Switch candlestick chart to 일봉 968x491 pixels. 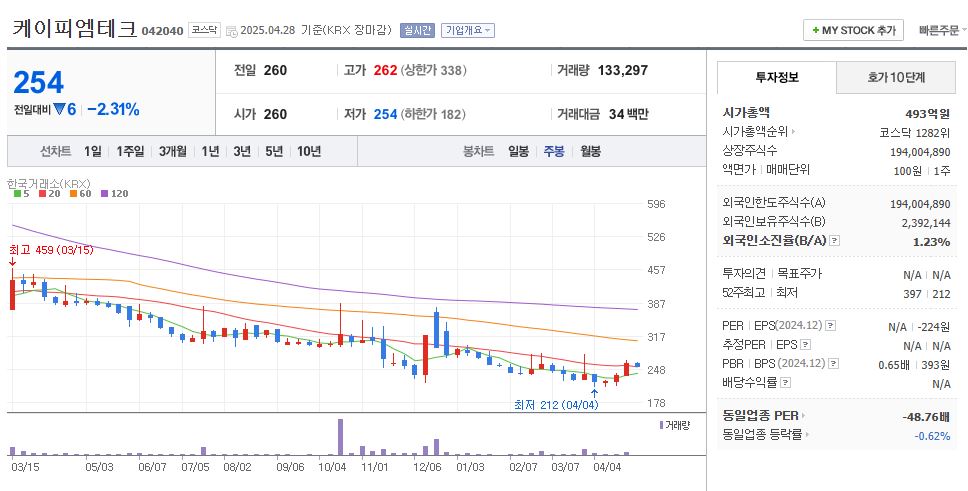[x=519, y=151]
